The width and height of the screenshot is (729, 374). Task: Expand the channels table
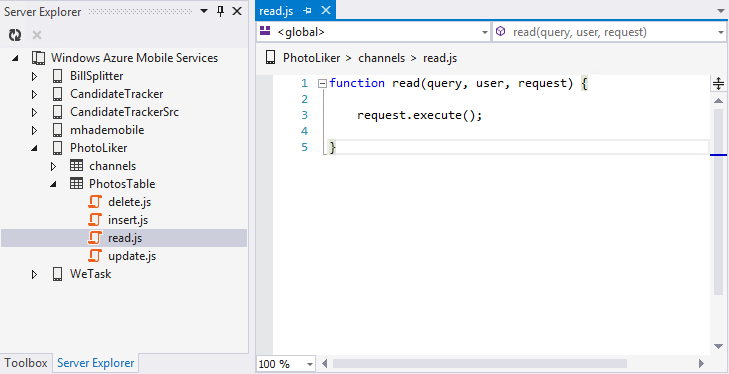click(53, 167)
